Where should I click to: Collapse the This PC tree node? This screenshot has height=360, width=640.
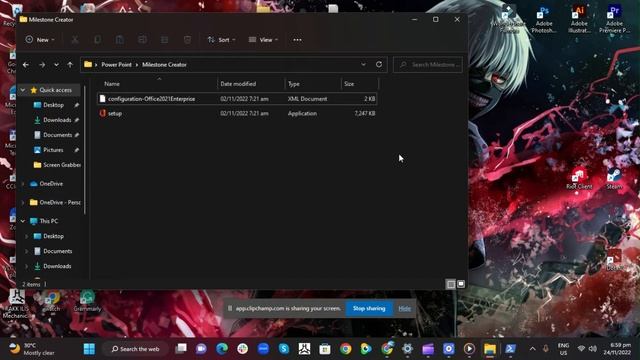23,221
